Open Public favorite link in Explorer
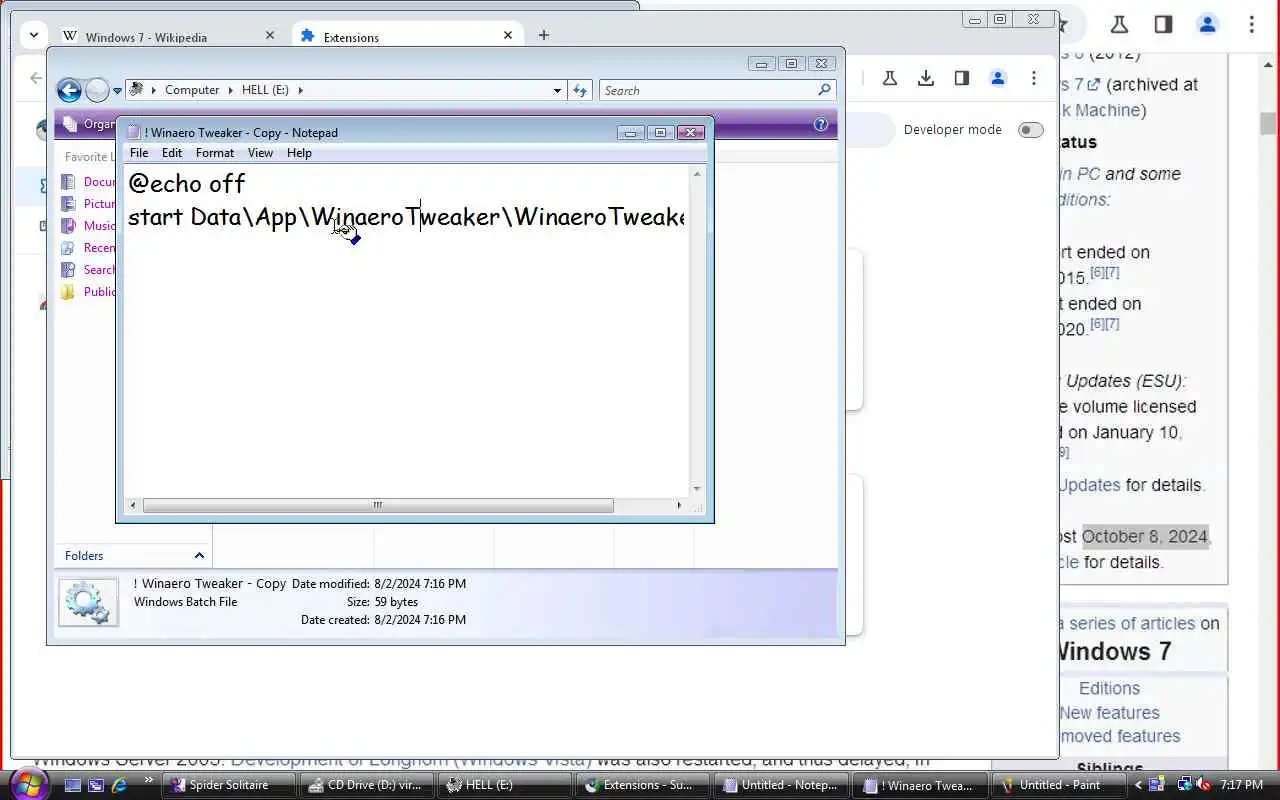 [x=88, y=292]
